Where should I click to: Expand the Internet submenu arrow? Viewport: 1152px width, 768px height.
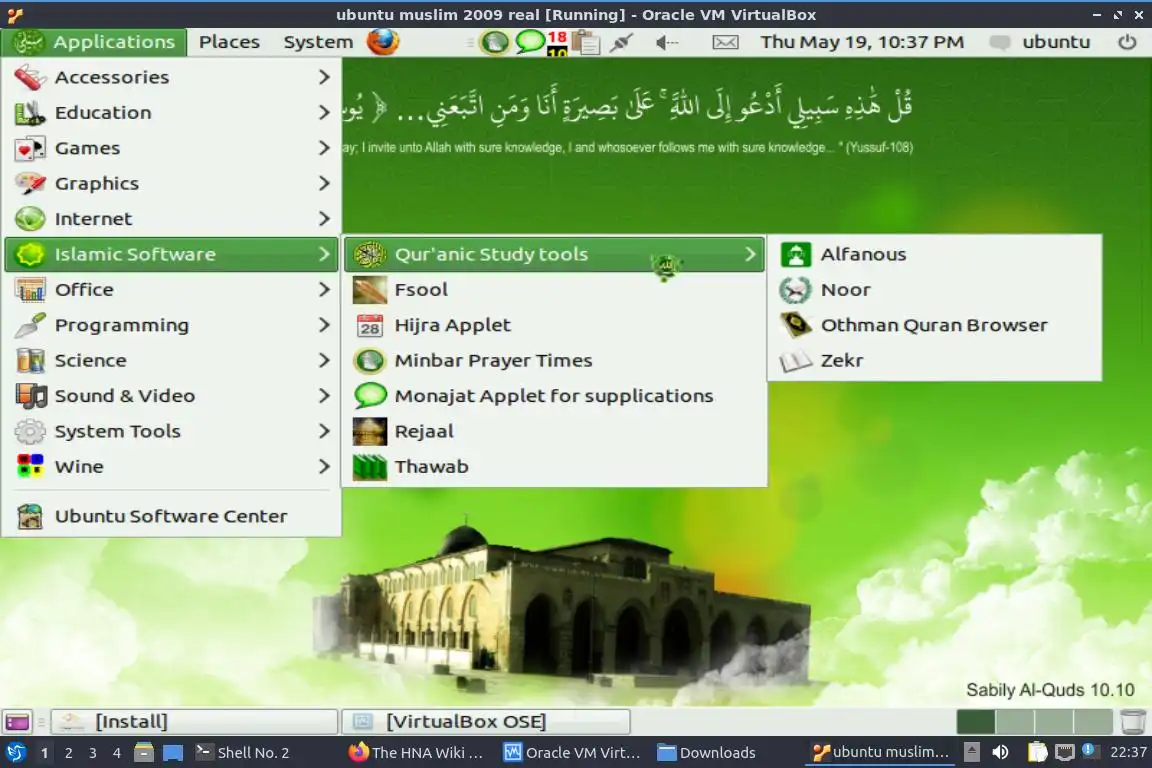tap(324, 218)
